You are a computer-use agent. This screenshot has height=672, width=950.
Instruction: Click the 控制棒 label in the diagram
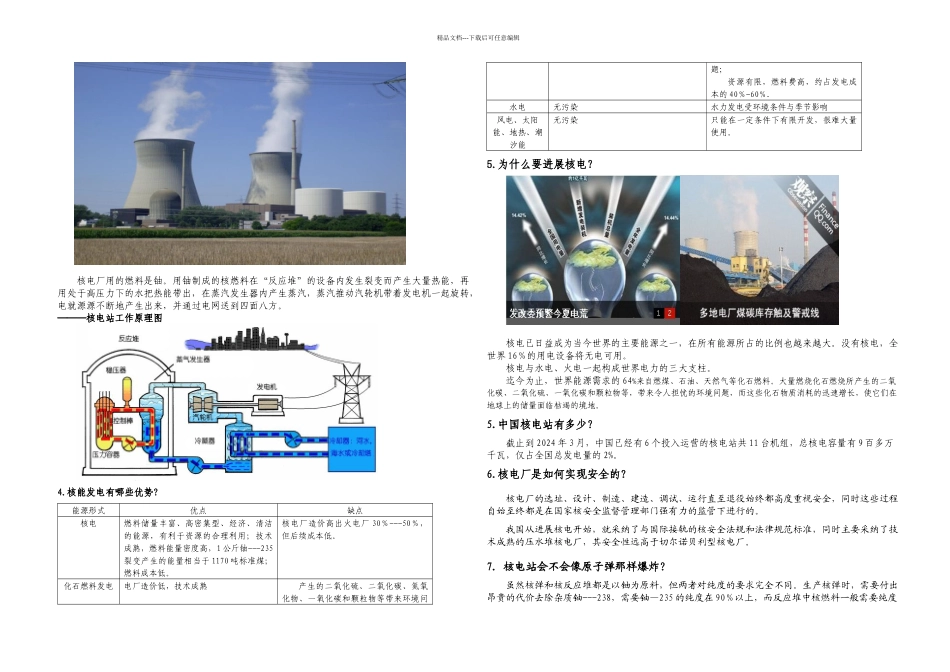pos(124,420)
